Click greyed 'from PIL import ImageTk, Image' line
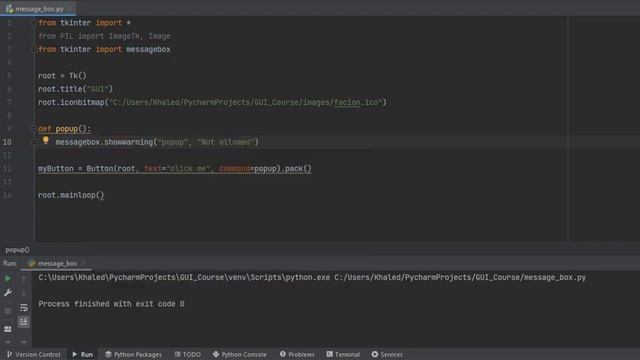This screenshot has width=640, height=360. (x=104, y=36)
